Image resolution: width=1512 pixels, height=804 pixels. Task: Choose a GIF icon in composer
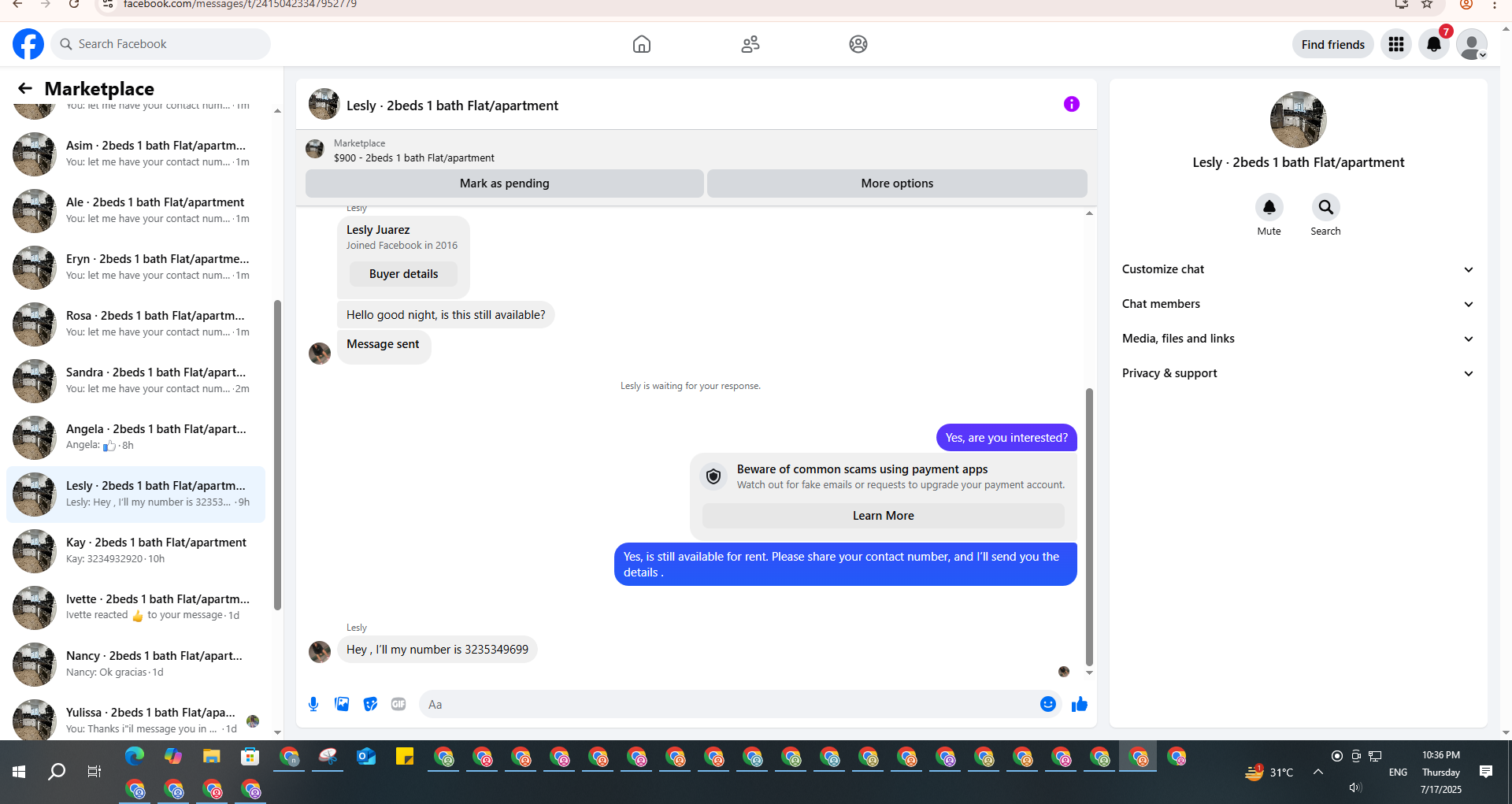(x=398, y=704)
